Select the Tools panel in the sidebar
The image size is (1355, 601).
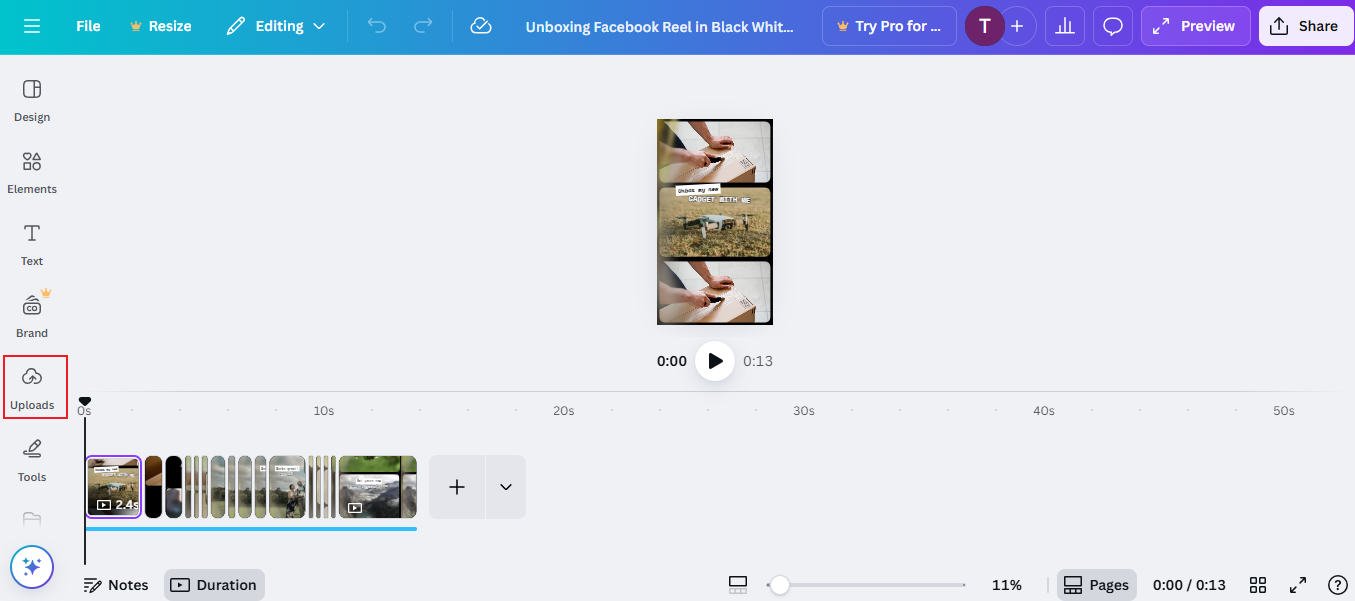(x=31, y=459)
